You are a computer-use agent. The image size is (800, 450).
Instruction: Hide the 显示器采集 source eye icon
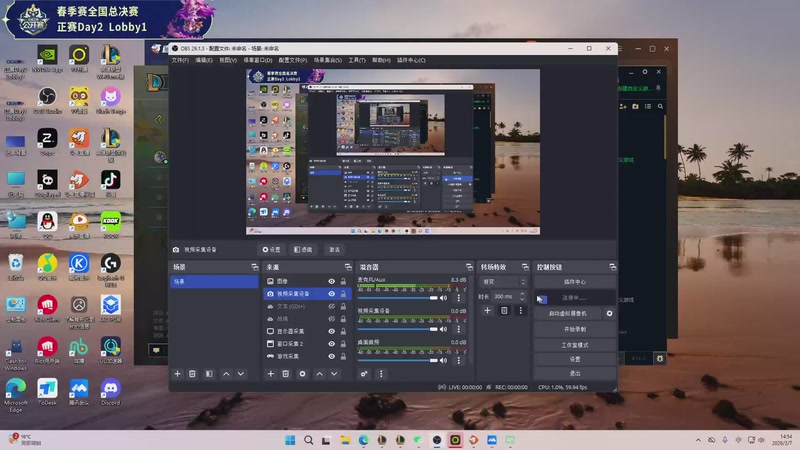coord(332,331)
